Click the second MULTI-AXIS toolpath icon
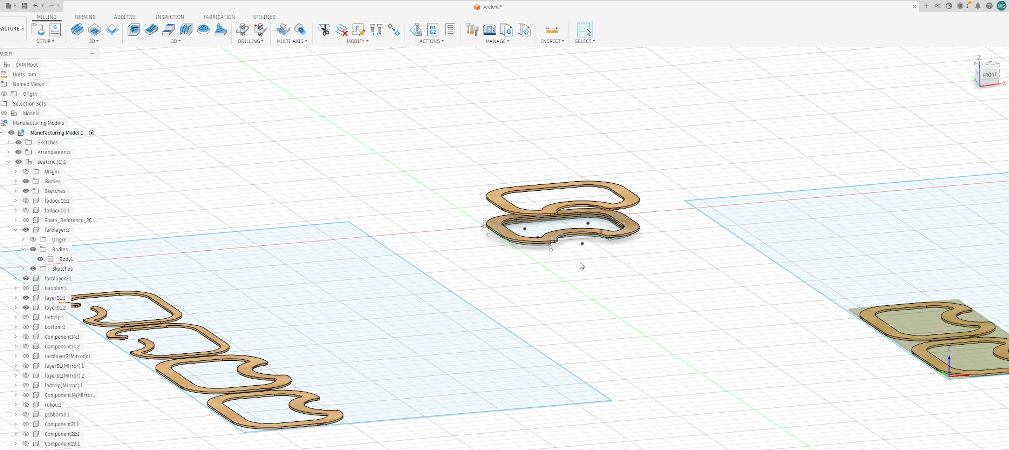This screenshot has width=1009, height=450. click(x=300, y=30)
